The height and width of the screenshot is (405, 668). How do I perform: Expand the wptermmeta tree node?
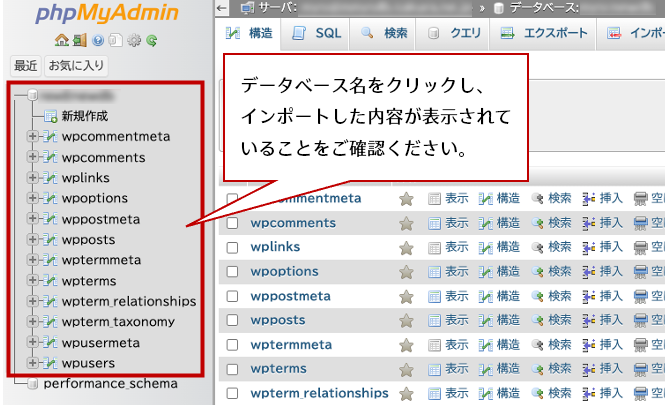pos(32,259)
